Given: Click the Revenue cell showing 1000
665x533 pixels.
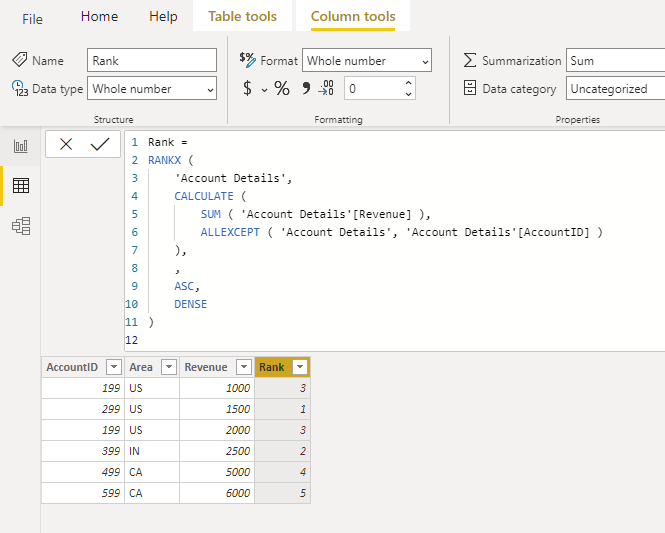Looking at the screenshot, I should (217, 388).
